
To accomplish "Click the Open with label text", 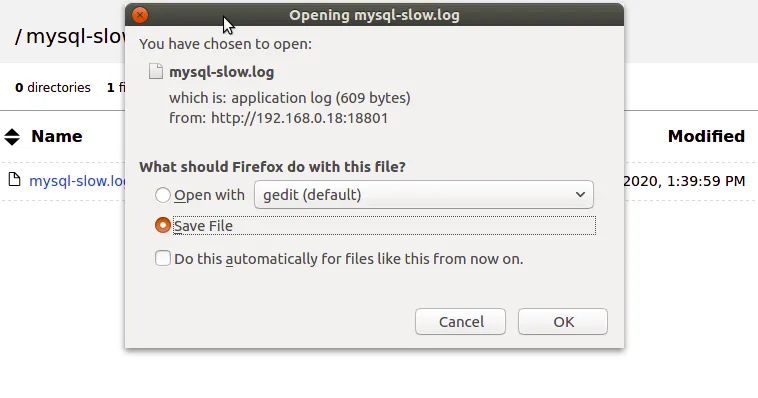I will (x=209, y=195).
